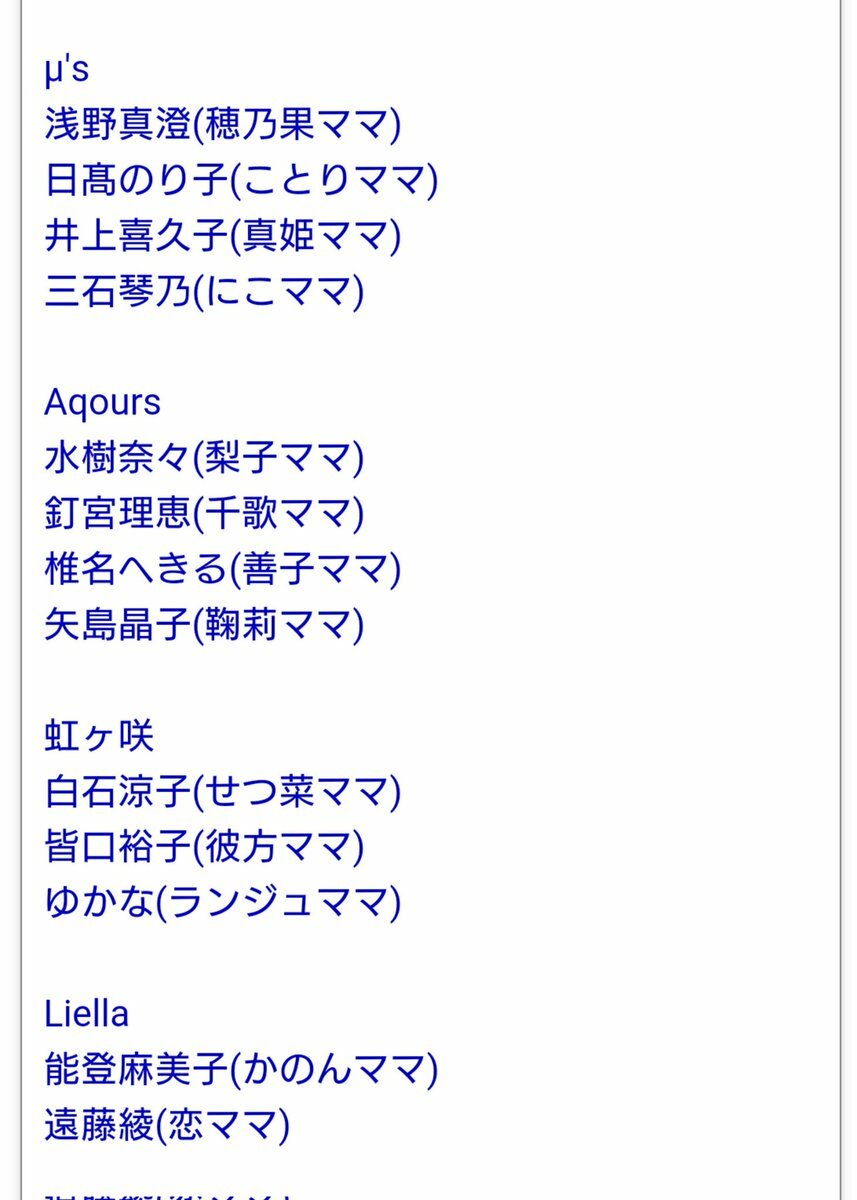Viewport: 857px width, 1200px height.
Task: Select 白石涼子(せつ菜ママ) link
Action: click(x=223, y=793)
